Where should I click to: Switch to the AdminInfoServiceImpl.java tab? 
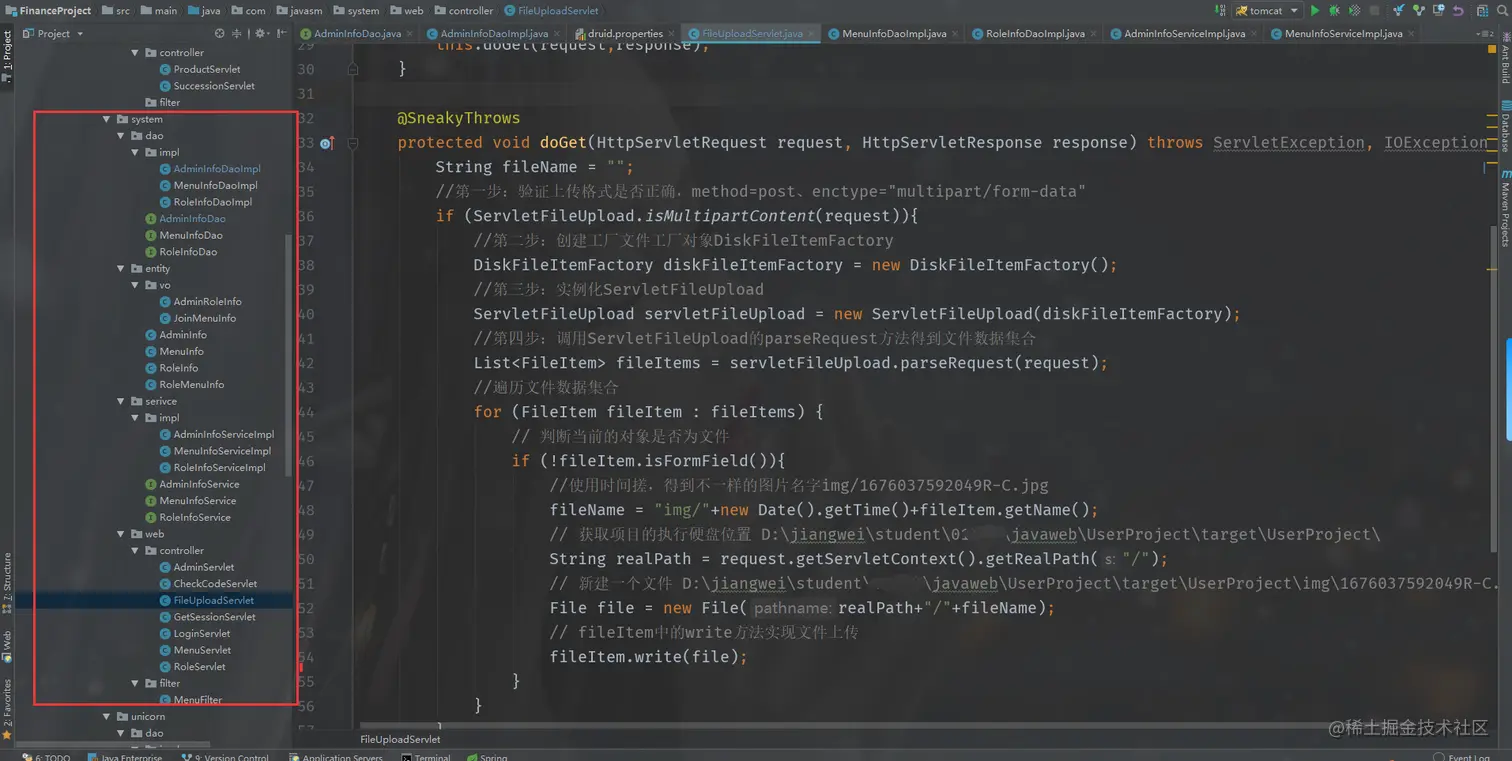(x=1184, y=33)
